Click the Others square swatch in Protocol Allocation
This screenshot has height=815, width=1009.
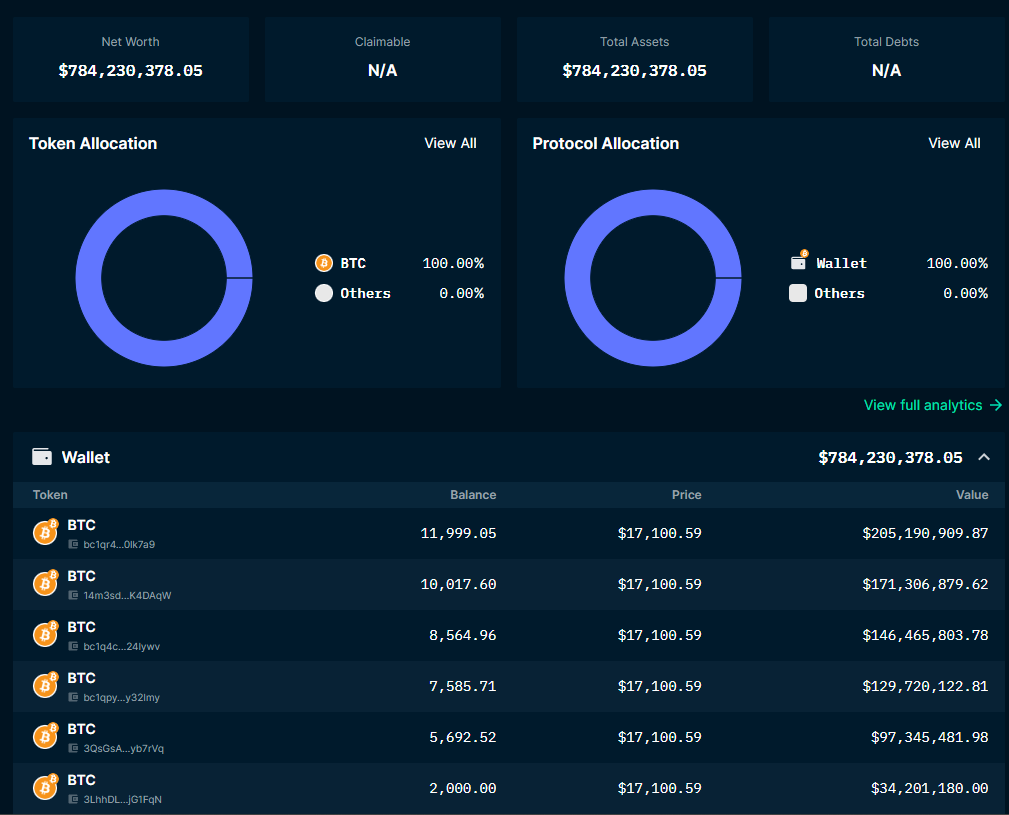click(x=798, y=293)
